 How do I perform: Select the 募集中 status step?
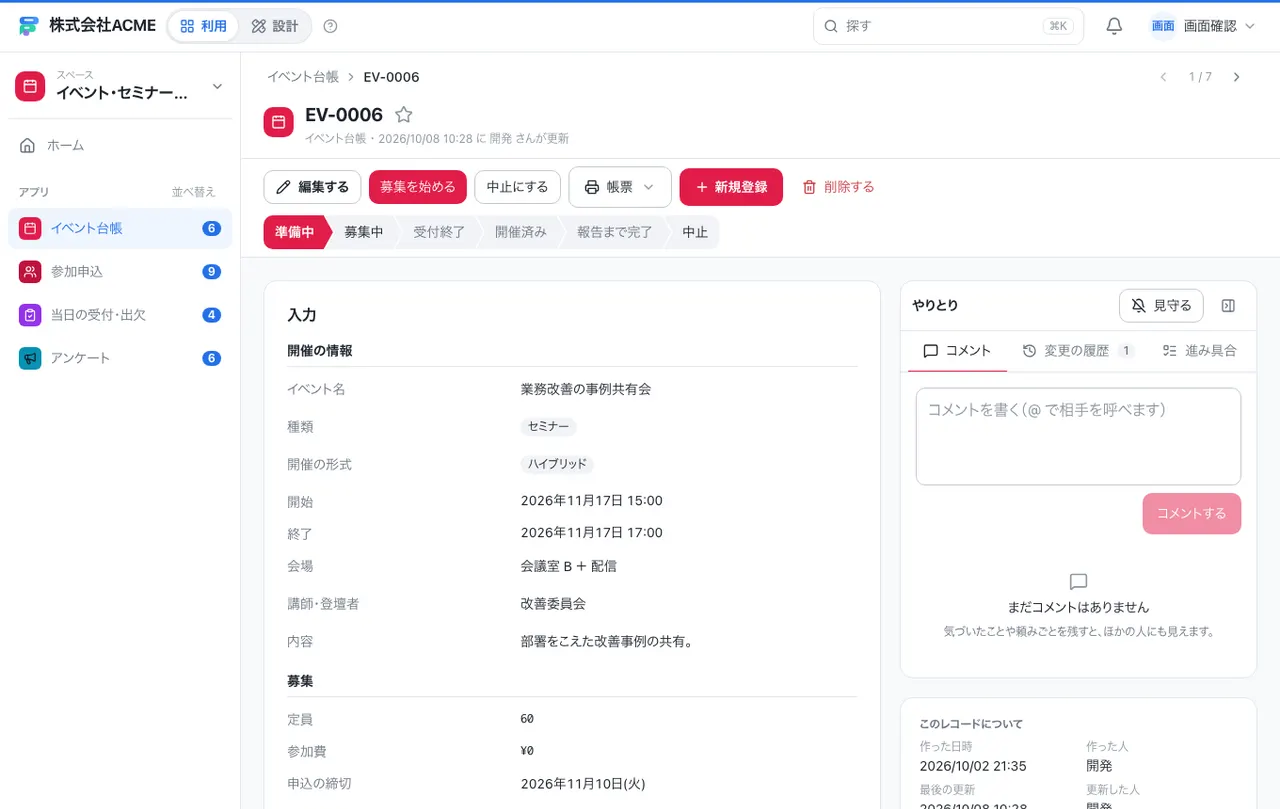point(364,232)
